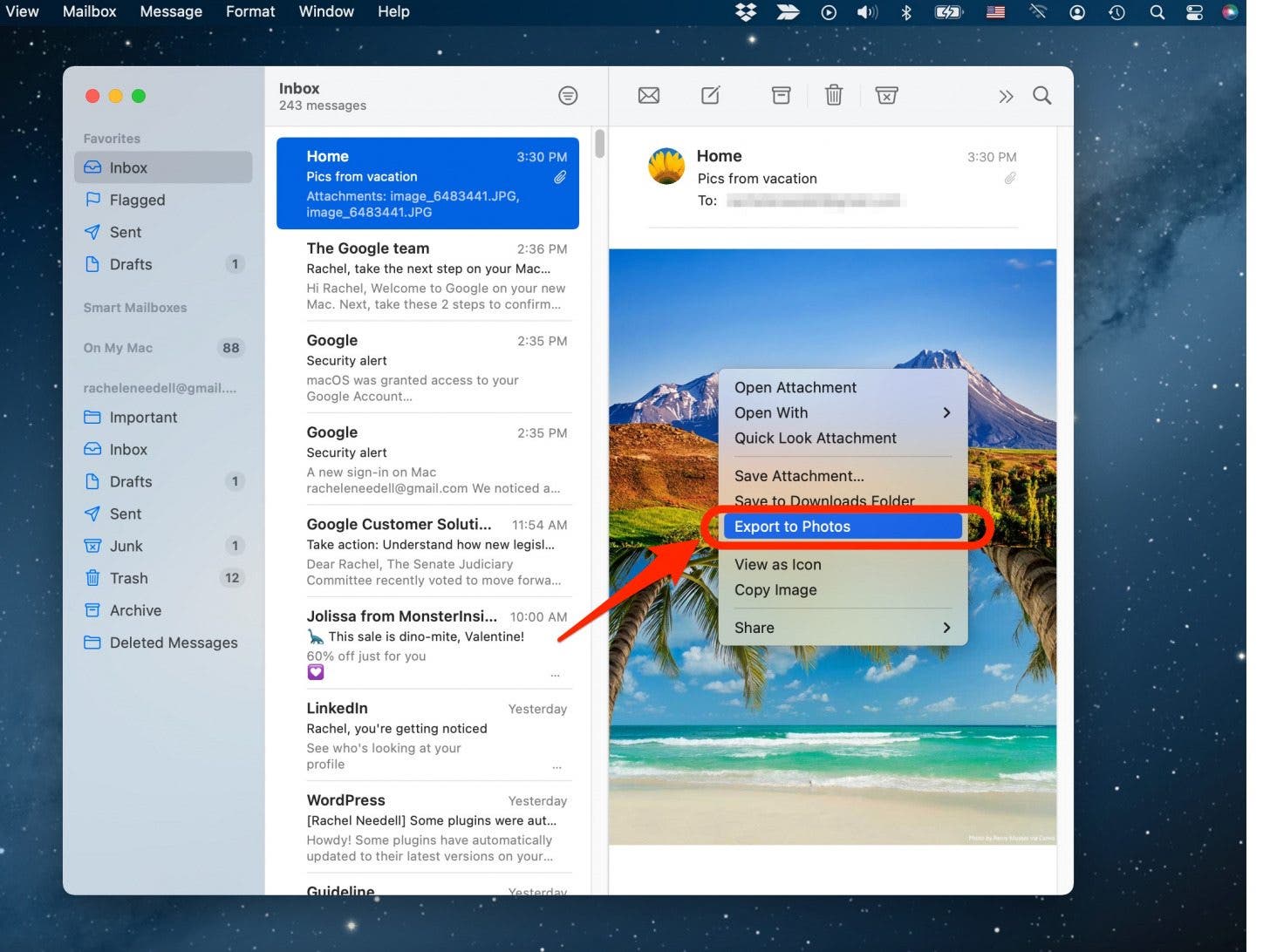Delete message using trash can icon
Viewport: 1270px width, 952px height.
[x=833, y=96]
